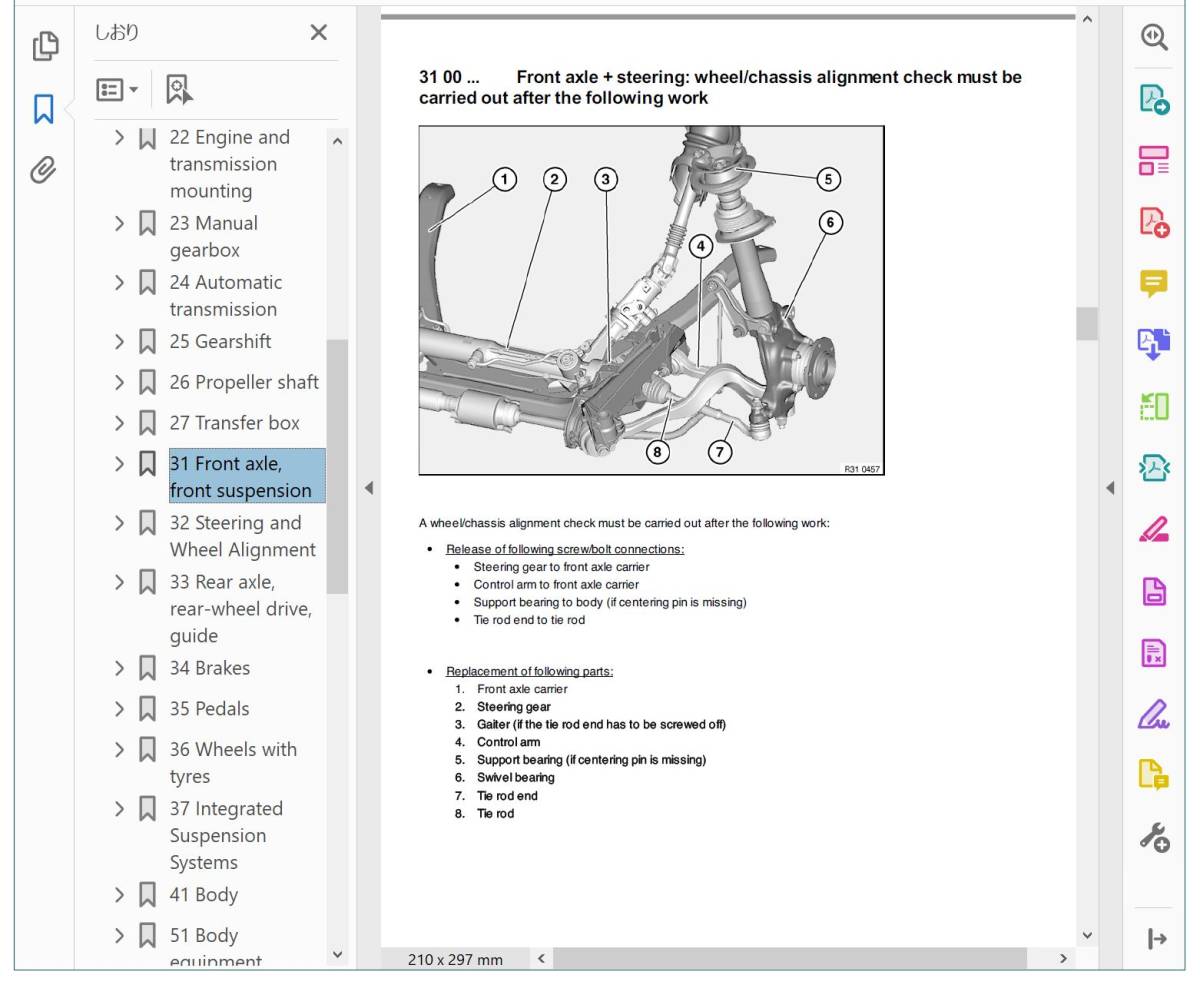Select bookmark '27 Transfer box'

[x=234, y=423]
